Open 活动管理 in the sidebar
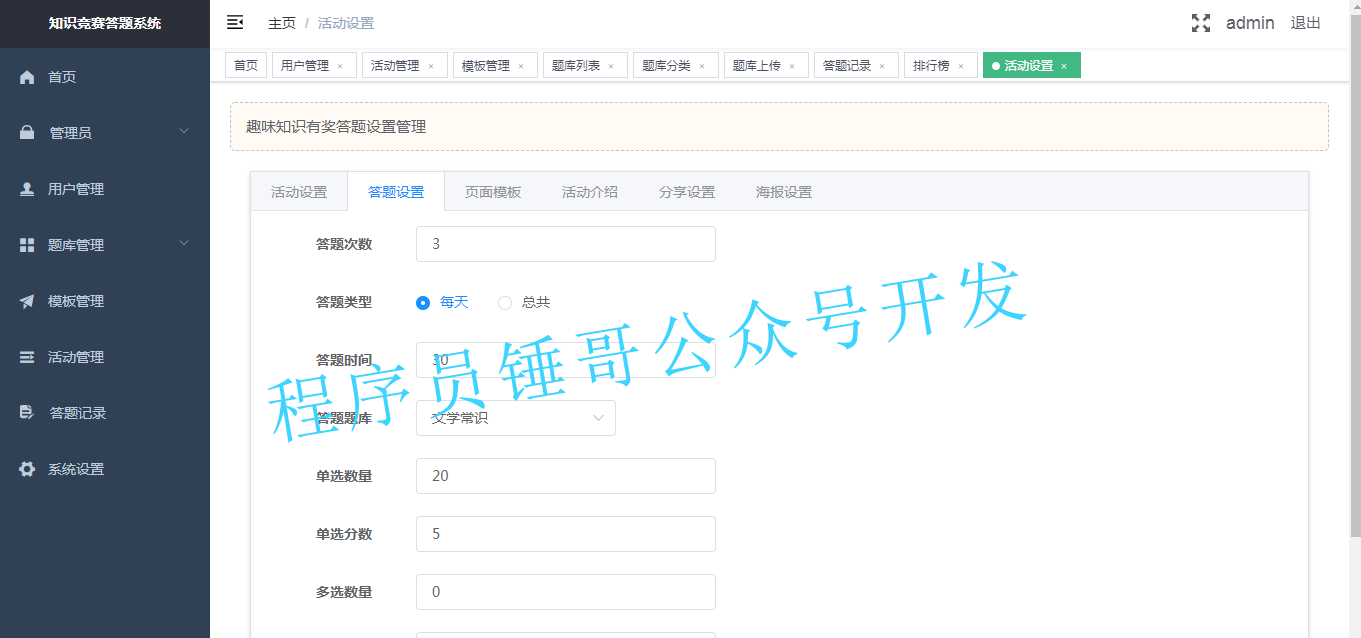Screen dimensions: 1361x638 [x=105, y=357]
